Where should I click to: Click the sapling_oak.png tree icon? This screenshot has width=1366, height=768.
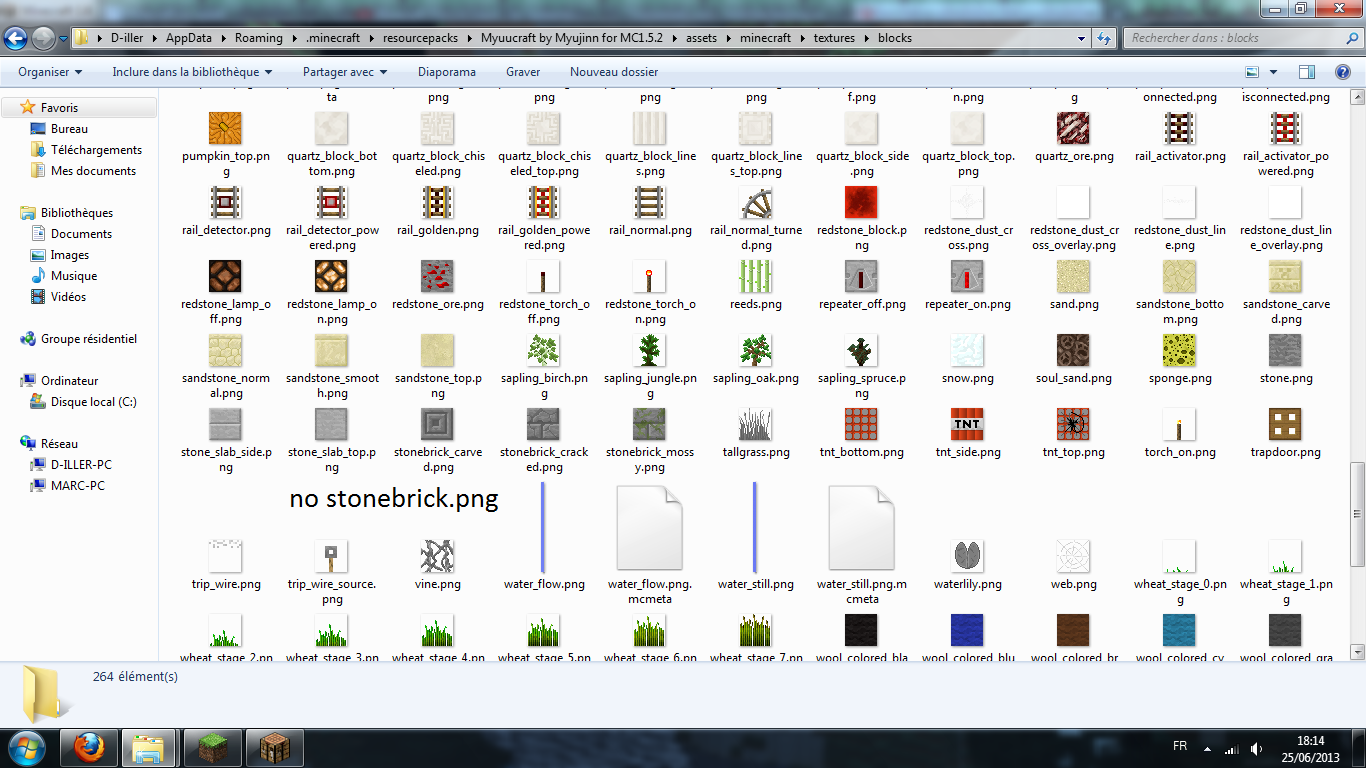point(755,350)
